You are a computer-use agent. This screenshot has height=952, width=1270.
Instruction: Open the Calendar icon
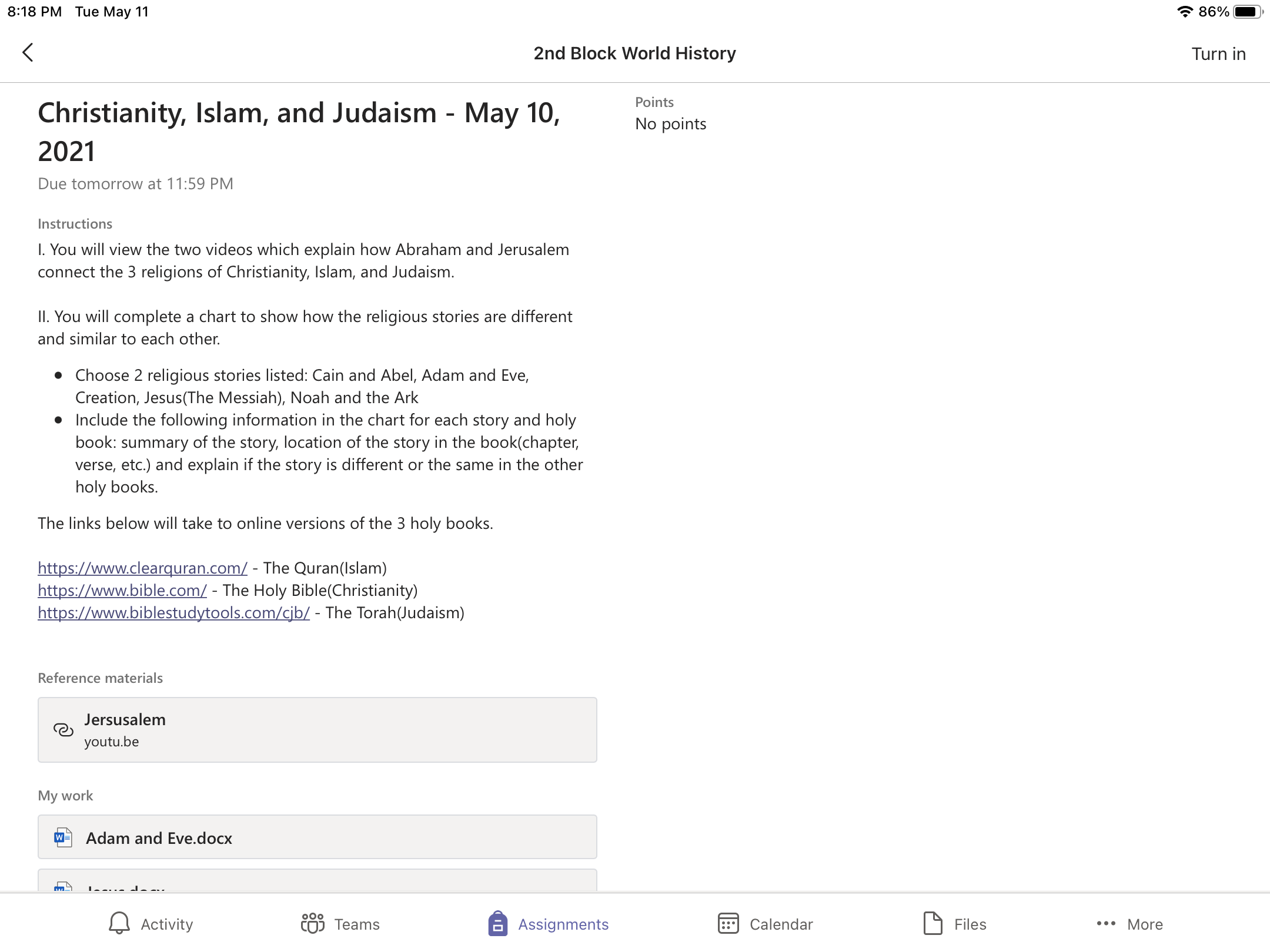728,923
